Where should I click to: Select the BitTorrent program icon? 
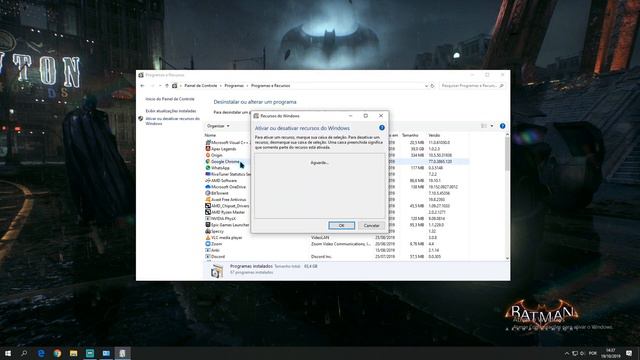click(x=208, y=193)
